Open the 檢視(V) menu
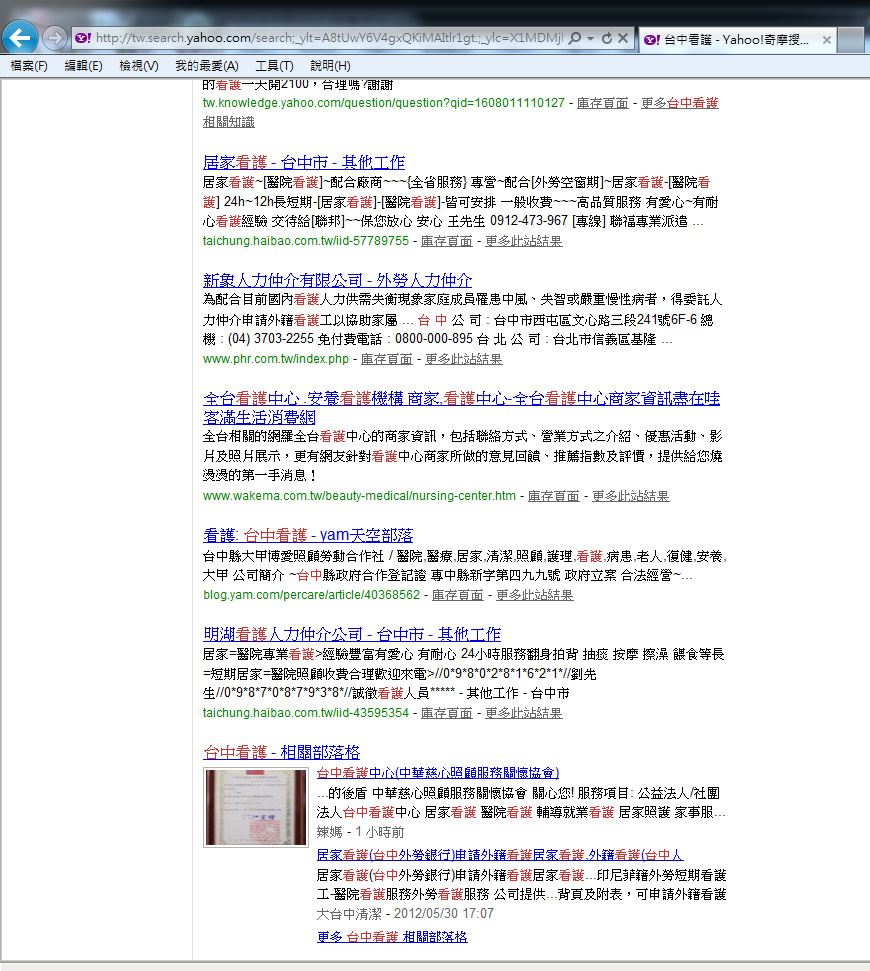Viewport: 870px width, 971px height. [x=139, y=66]
